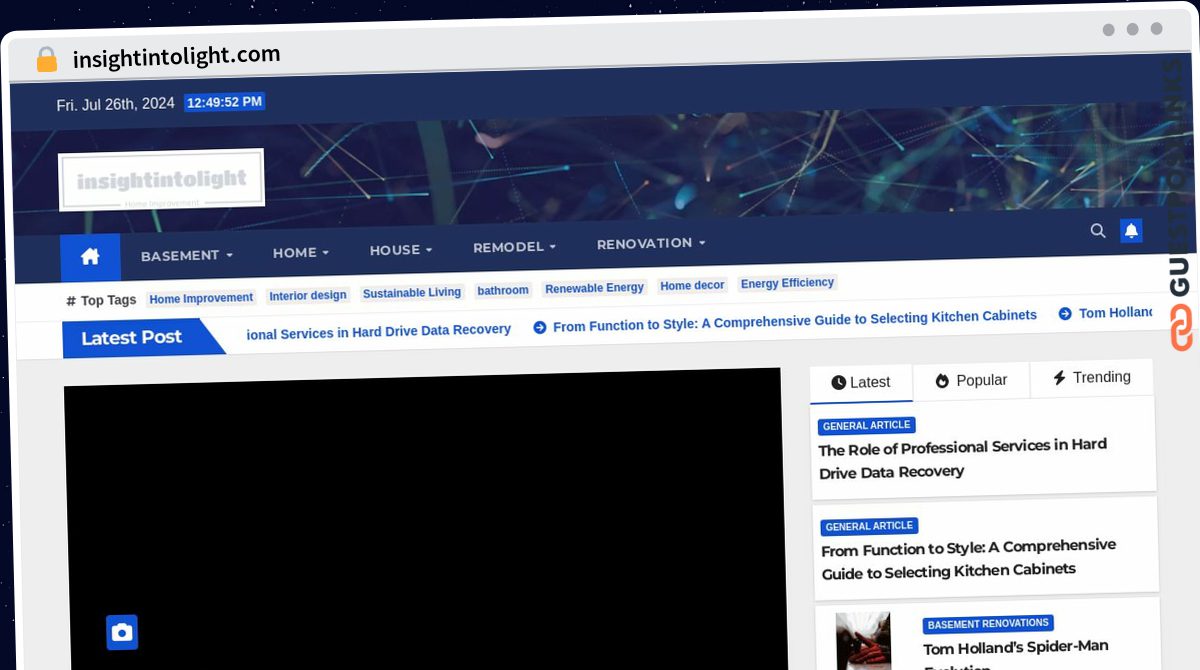Go to the home icon in navigation
This screenshot has width=1200, height=670.
tap(90, 257)
